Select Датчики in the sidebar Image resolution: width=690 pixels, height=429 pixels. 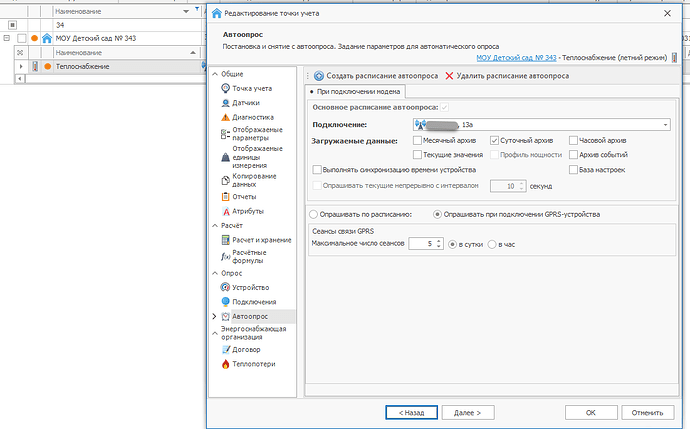tap(246, 102)
